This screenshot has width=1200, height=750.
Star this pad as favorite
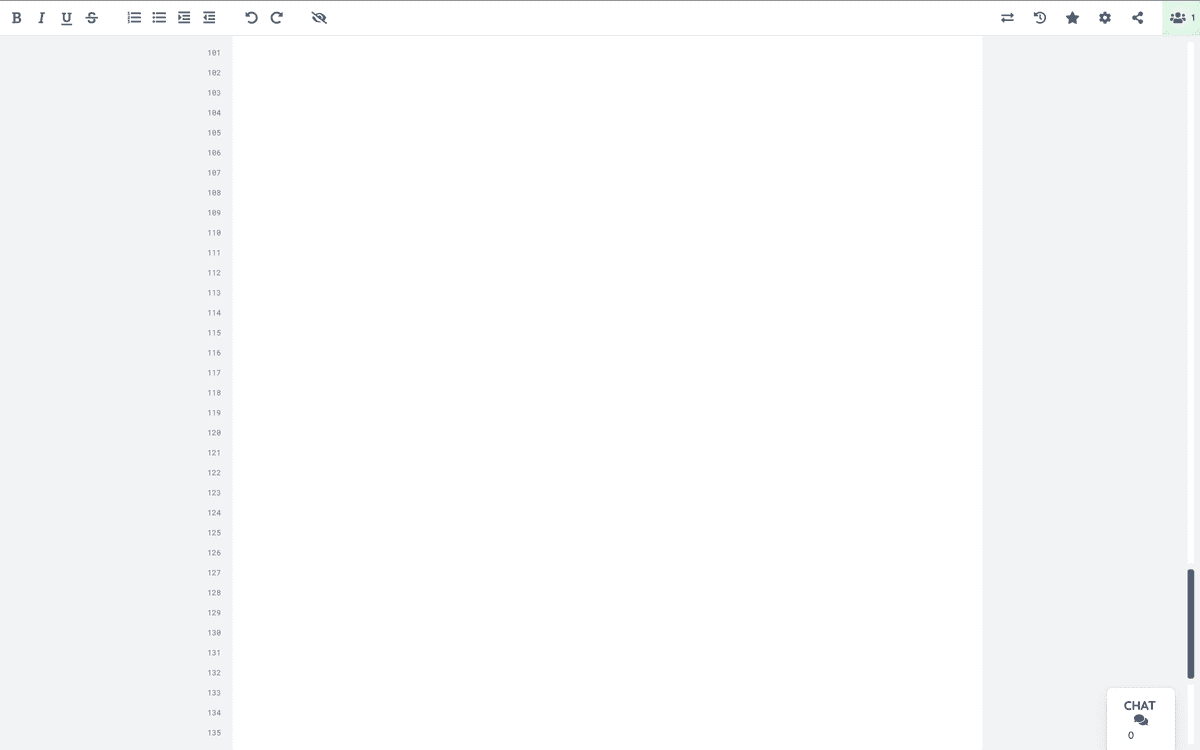[x=1072, y=17]
